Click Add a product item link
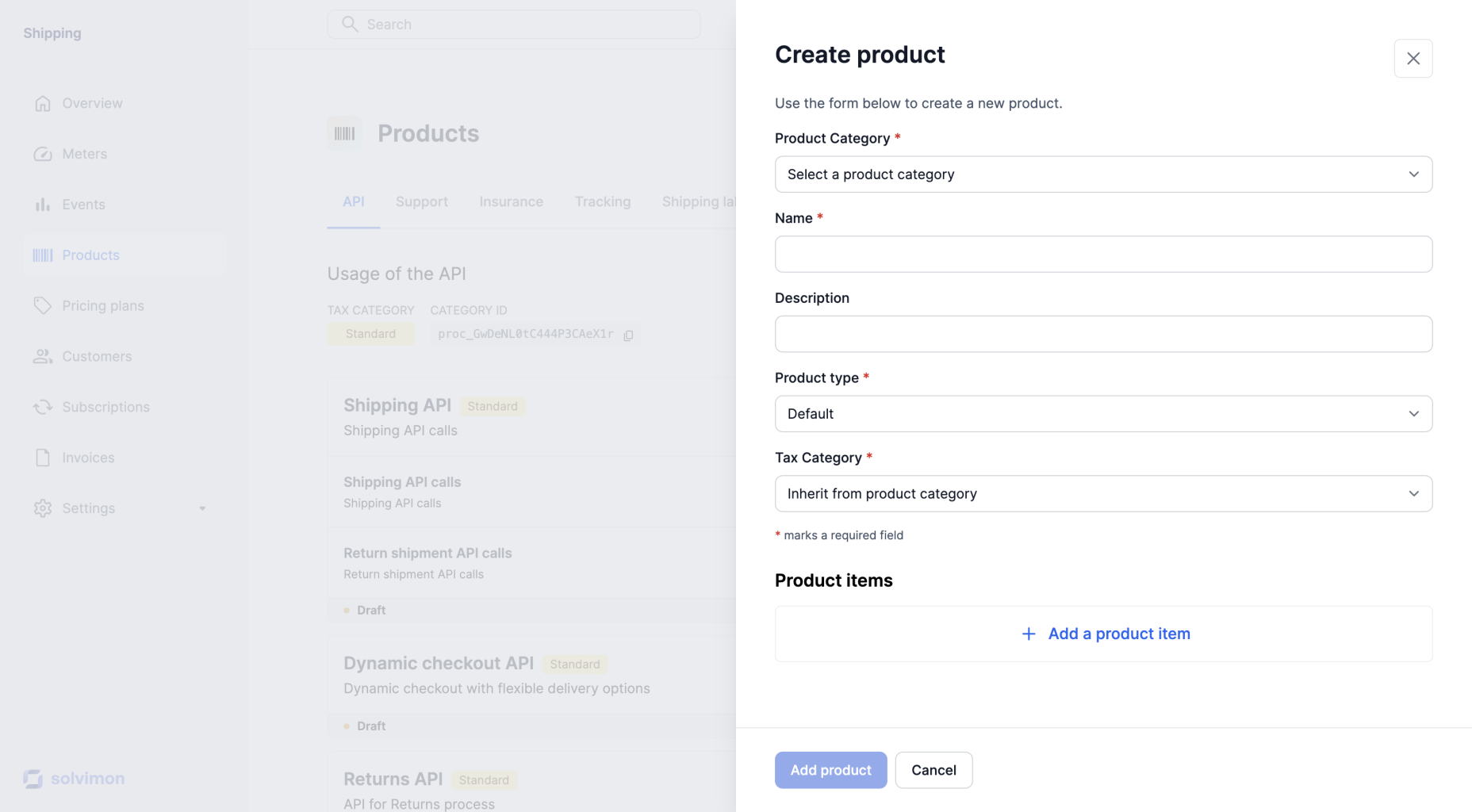This screenshot has height=812, width=1472. (x=1106, y=634)
